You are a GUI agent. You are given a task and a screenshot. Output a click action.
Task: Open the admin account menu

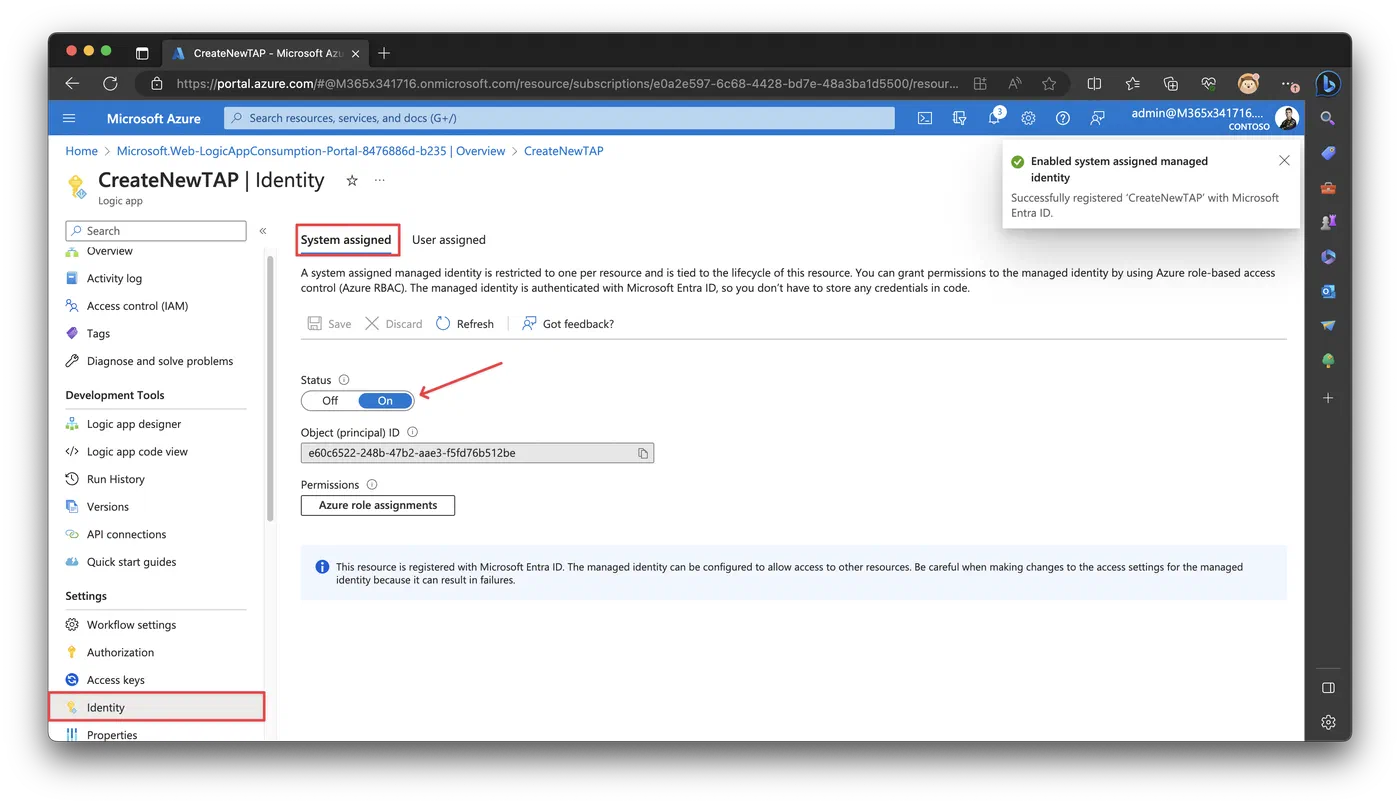(1215, 118)
